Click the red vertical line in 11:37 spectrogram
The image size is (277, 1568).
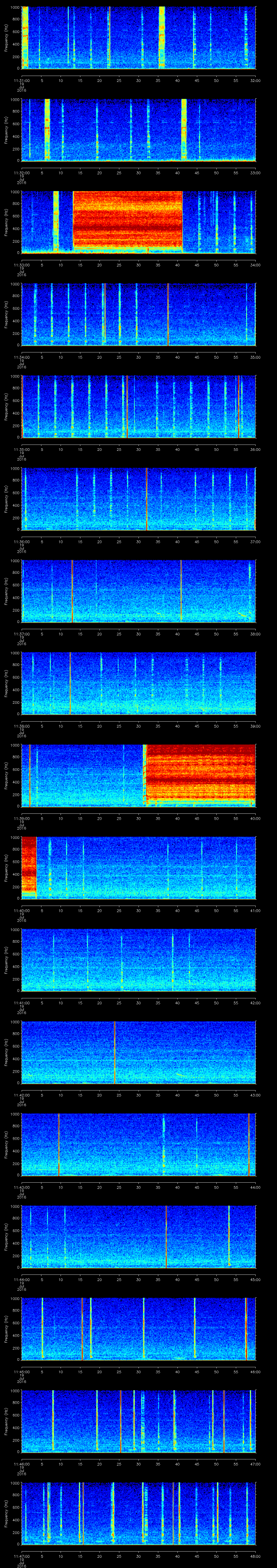pyautogui.click(x=72, y=591)
